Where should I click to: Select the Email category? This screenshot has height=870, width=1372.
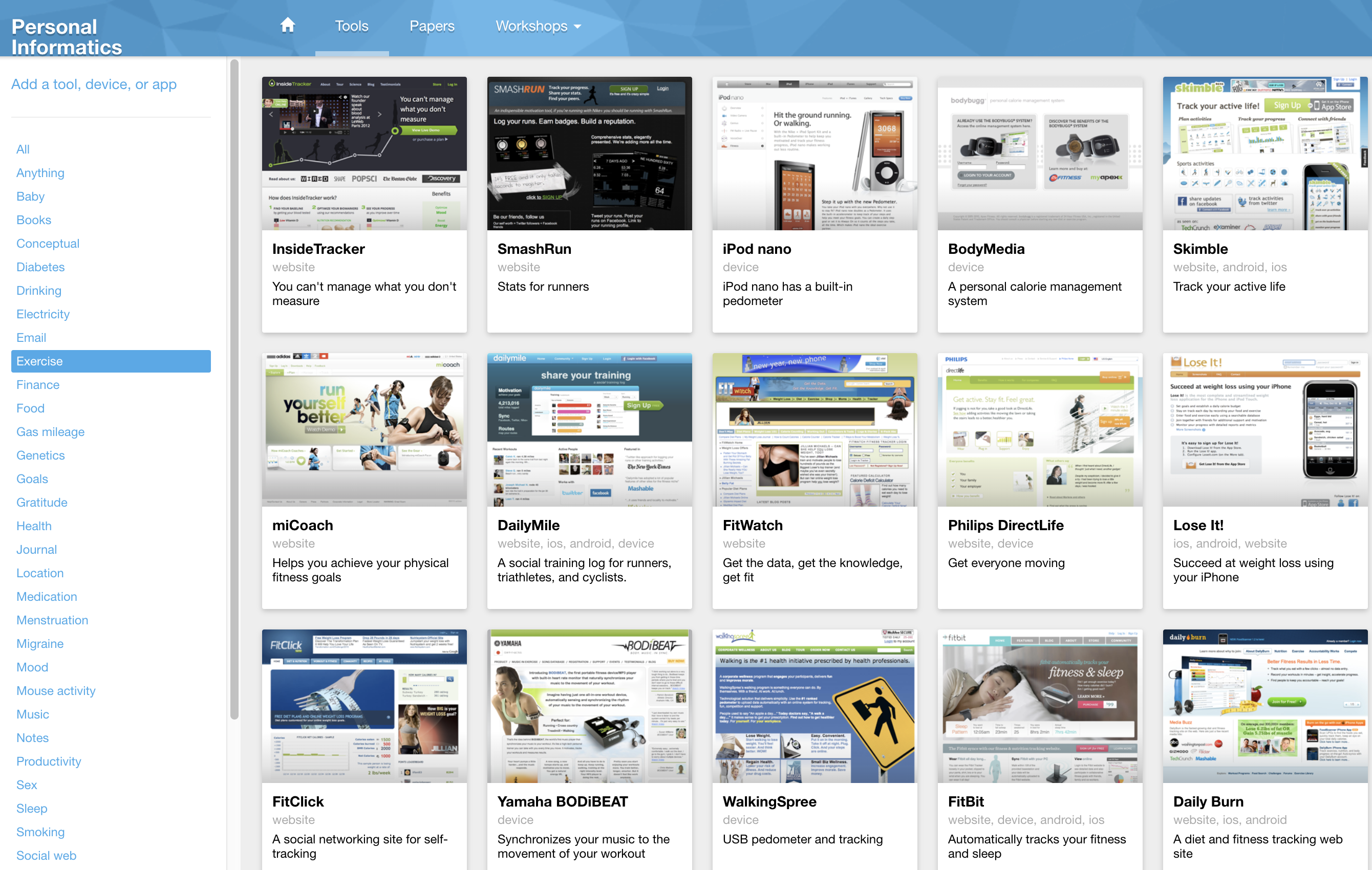click(31, 337)
